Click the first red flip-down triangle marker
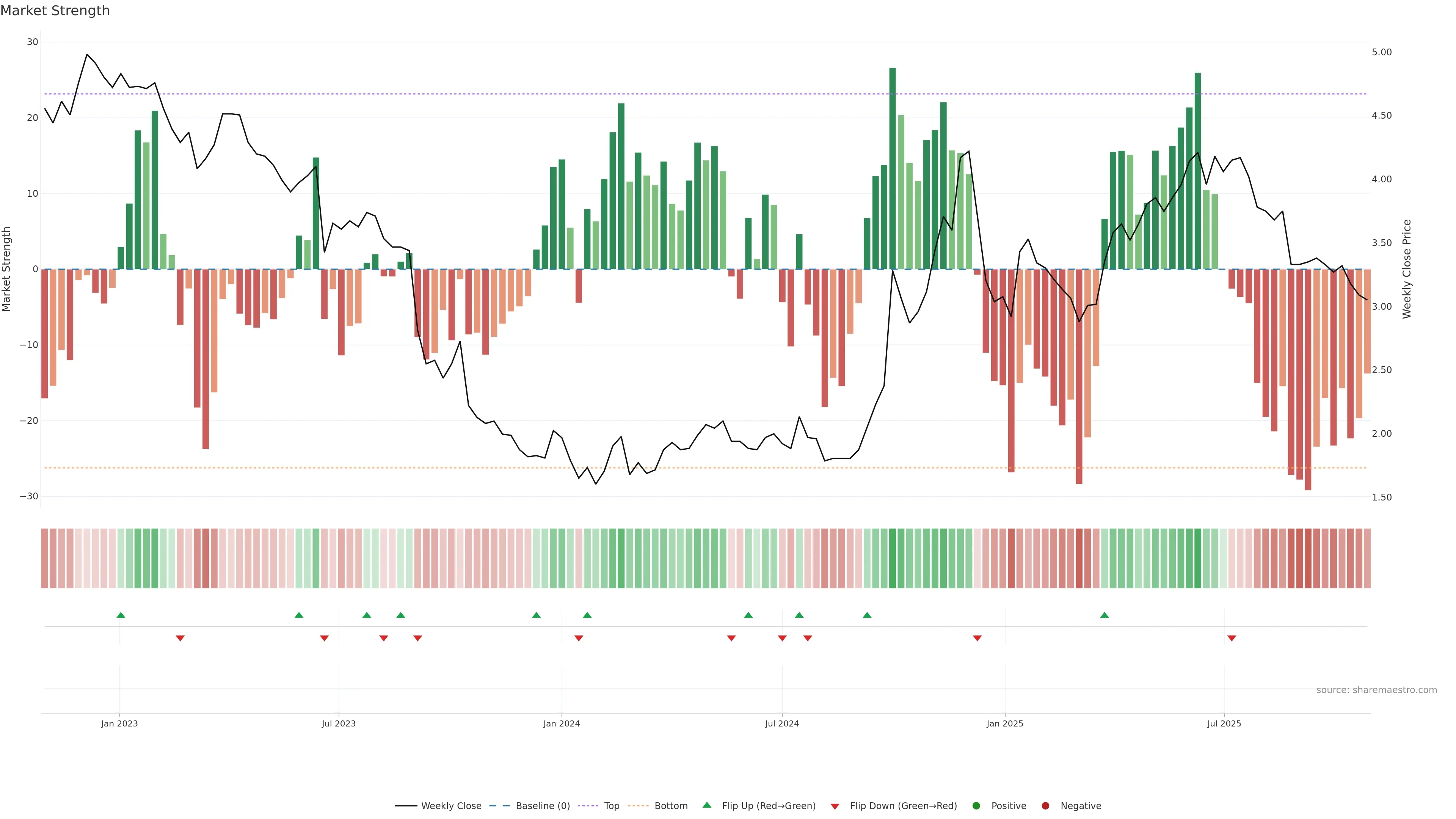 180,638
